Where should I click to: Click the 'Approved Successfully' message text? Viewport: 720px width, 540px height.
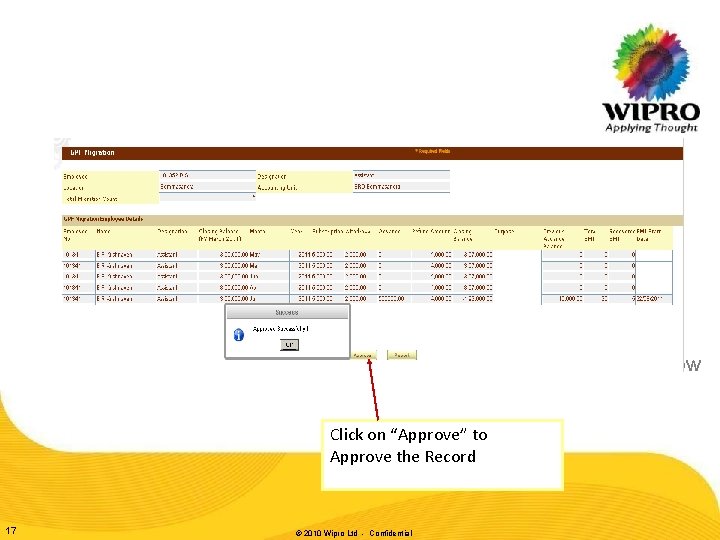click(x=281, y=329)
